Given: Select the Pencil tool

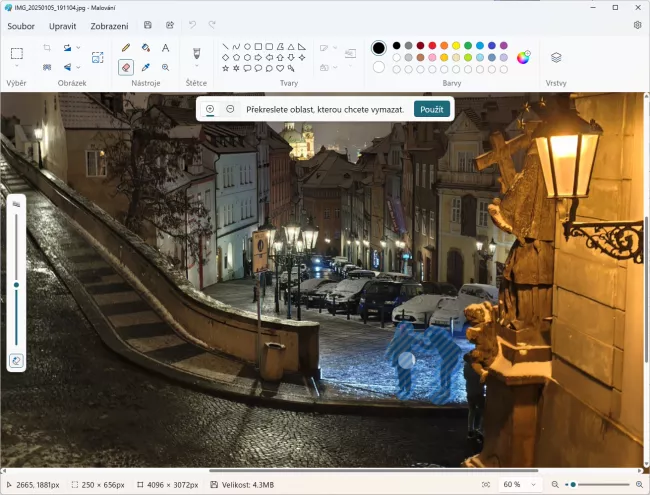Looking at the screenshot, I should [x=126, y=47].
